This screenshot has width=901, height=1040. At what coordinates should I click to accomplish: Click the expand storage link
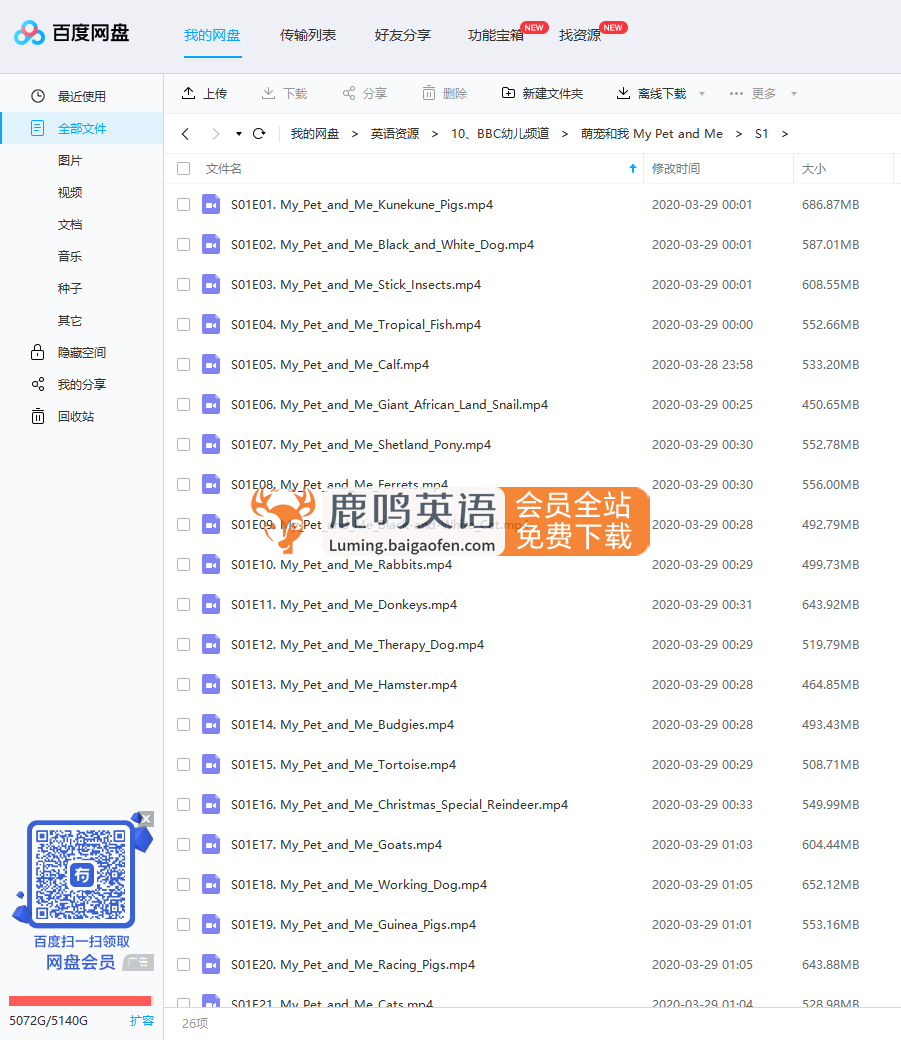[x=142, y=1021]
